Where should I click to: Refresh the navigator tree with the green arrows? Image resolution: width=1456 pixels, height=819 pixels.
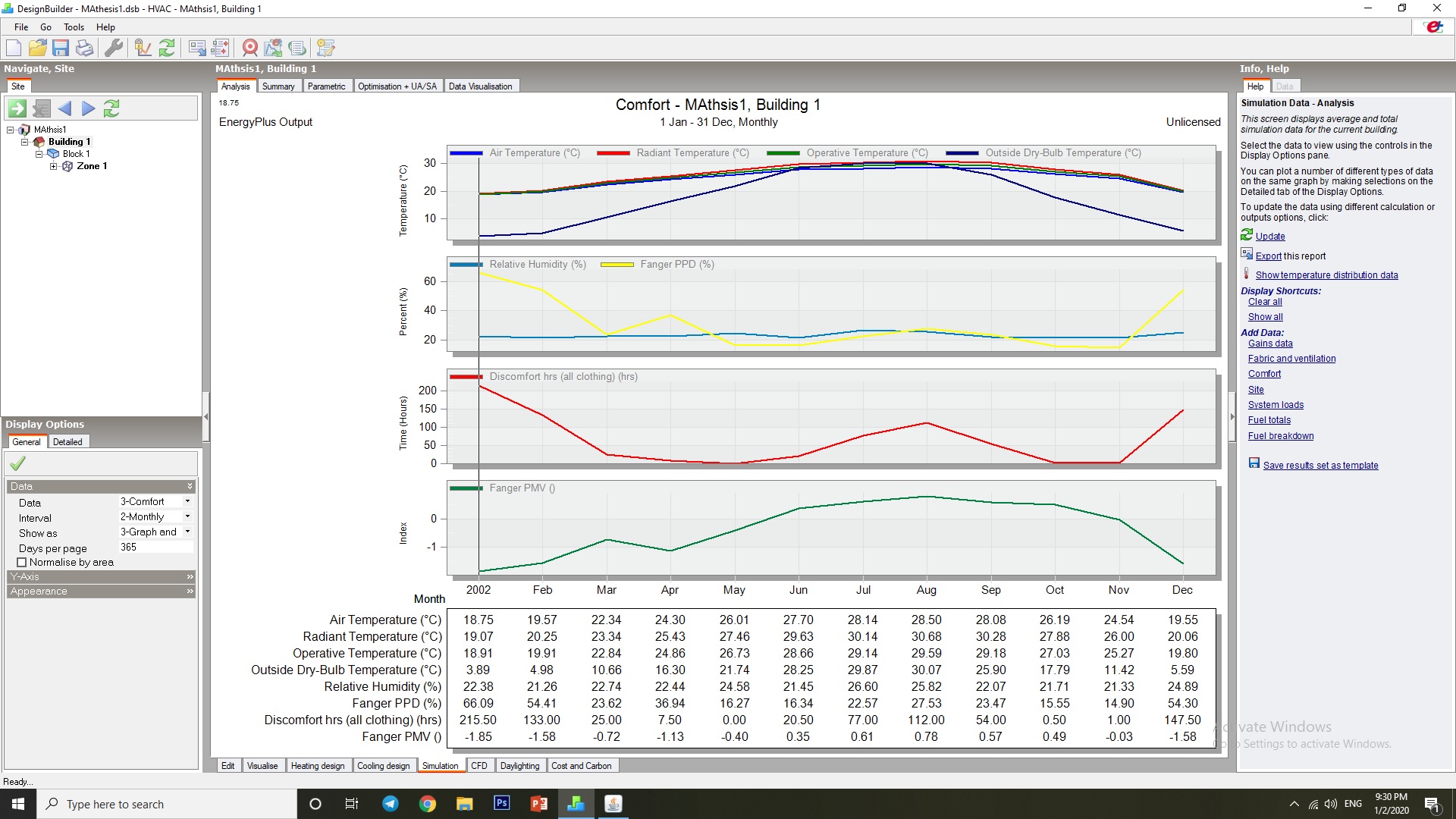111,108
